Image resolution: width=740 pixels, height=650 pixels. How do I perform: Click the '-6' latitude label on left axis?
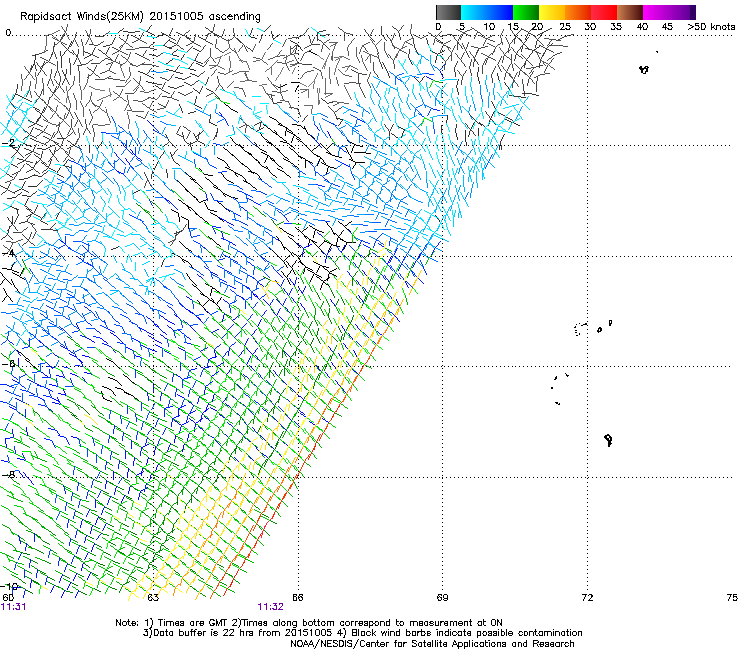pos(10,363)
